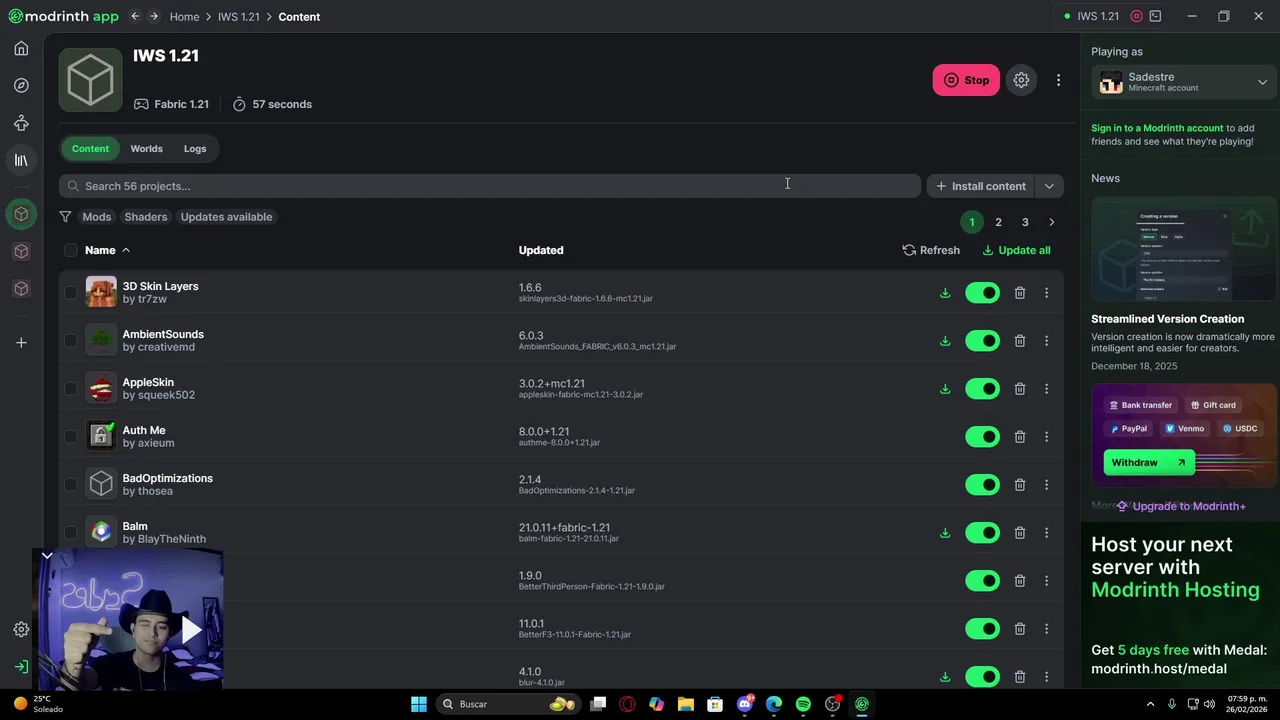Disable the 3D Skin Layers mod toggle
Image resolution: width=1280 pixels, height=720 pixels.
pyautogui.click(x=982, y=293)
